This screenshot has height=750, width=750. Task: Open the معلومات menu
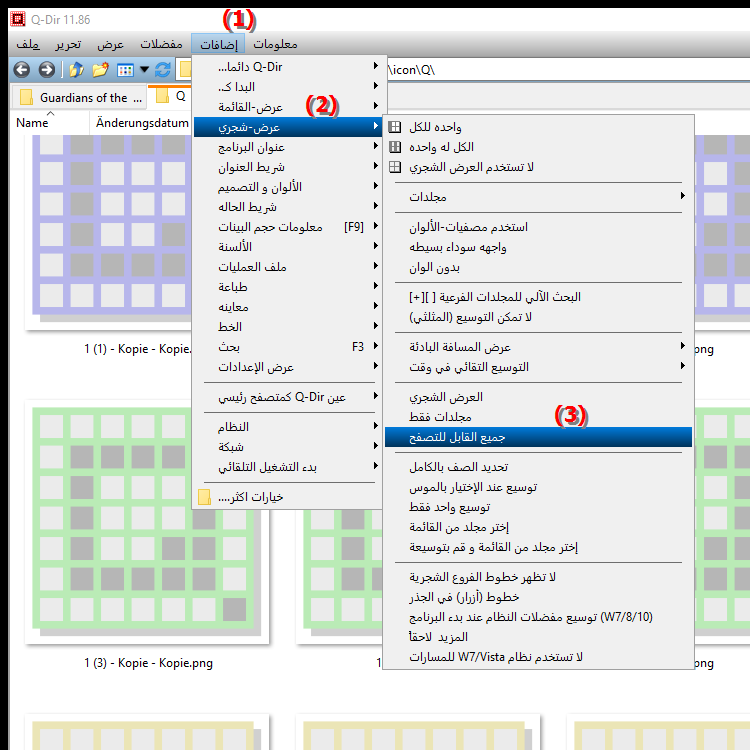pos(275,44)
